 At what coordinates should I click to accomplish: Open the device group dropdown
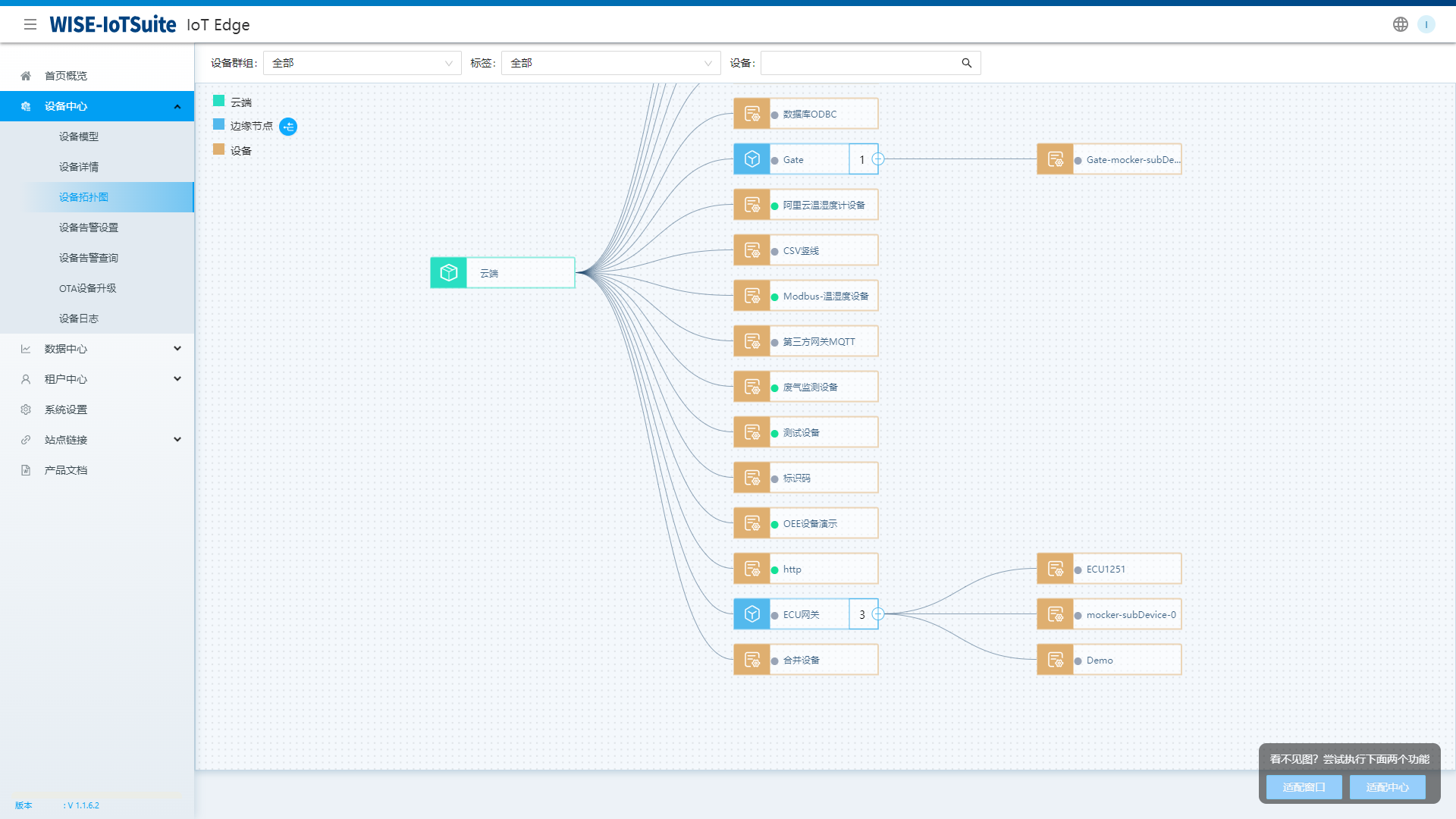[x=362, y=63]
